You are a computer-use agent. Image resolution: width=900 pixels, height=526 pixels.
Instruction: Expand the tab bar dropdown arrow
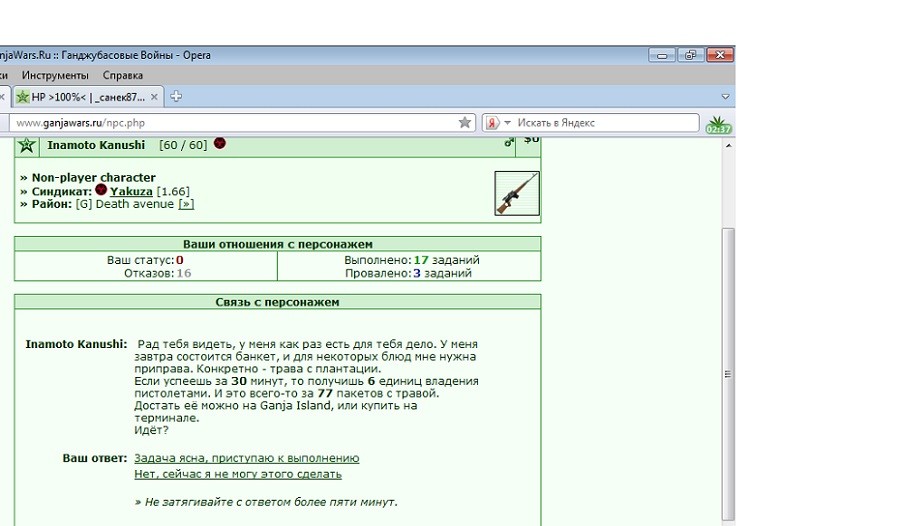coord(726,96)
